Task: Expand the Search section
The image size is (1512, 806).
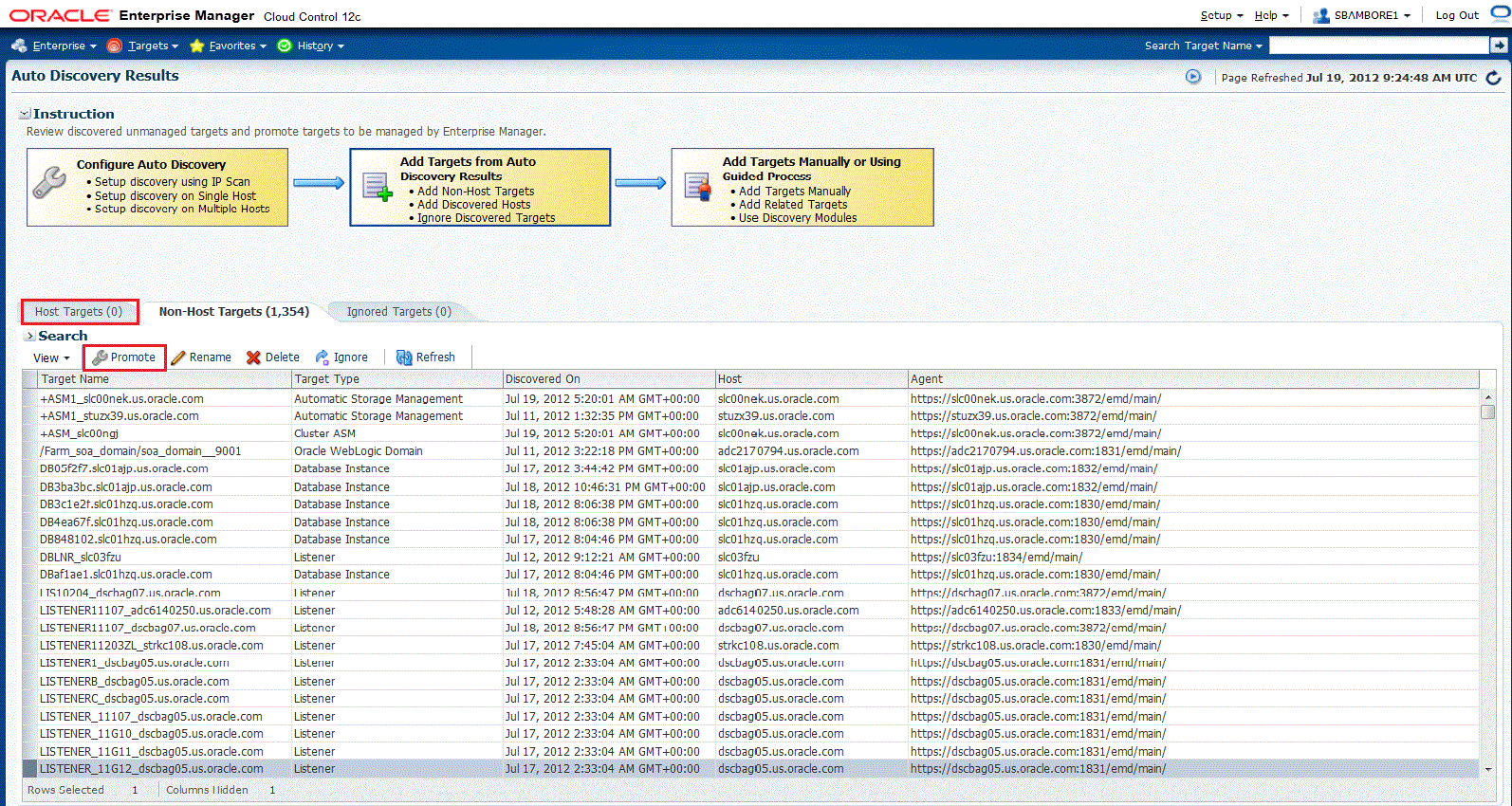Action: tap(29, 336)
